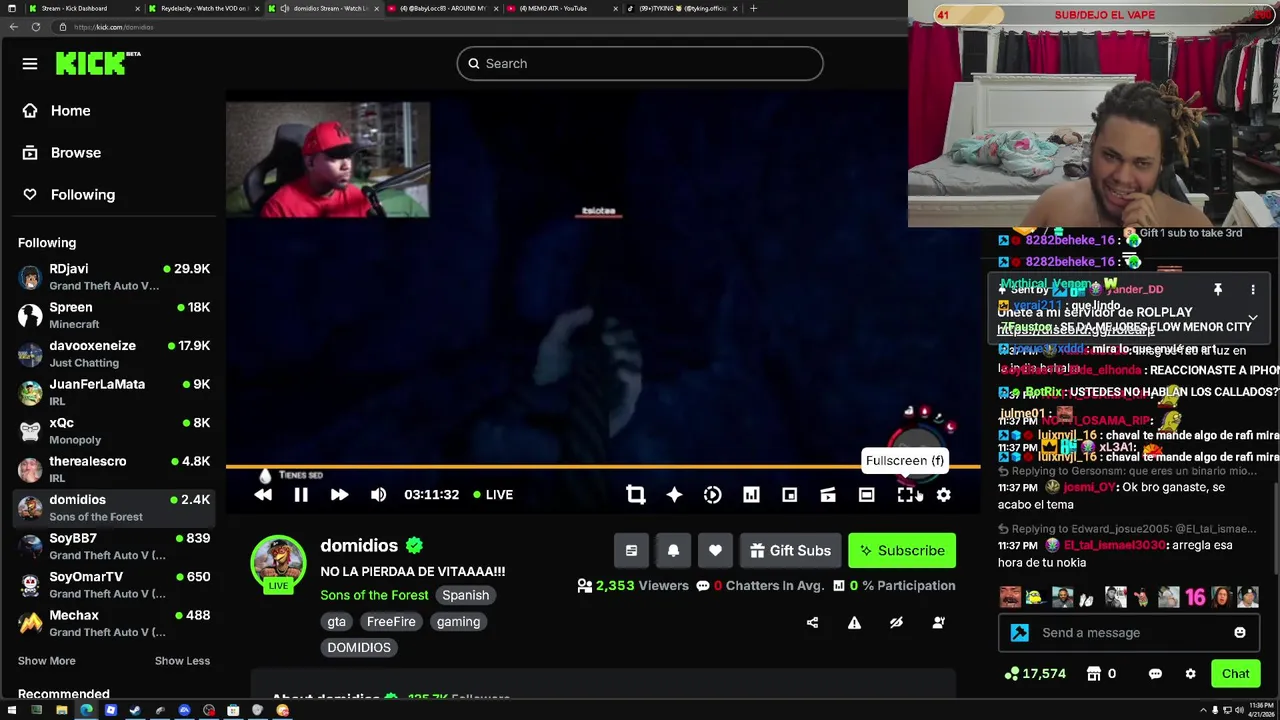Image resolution: width=1280 pixels, height=720 pixels.
Task: Open Mechax's channel
Action: tap(114, 624)
